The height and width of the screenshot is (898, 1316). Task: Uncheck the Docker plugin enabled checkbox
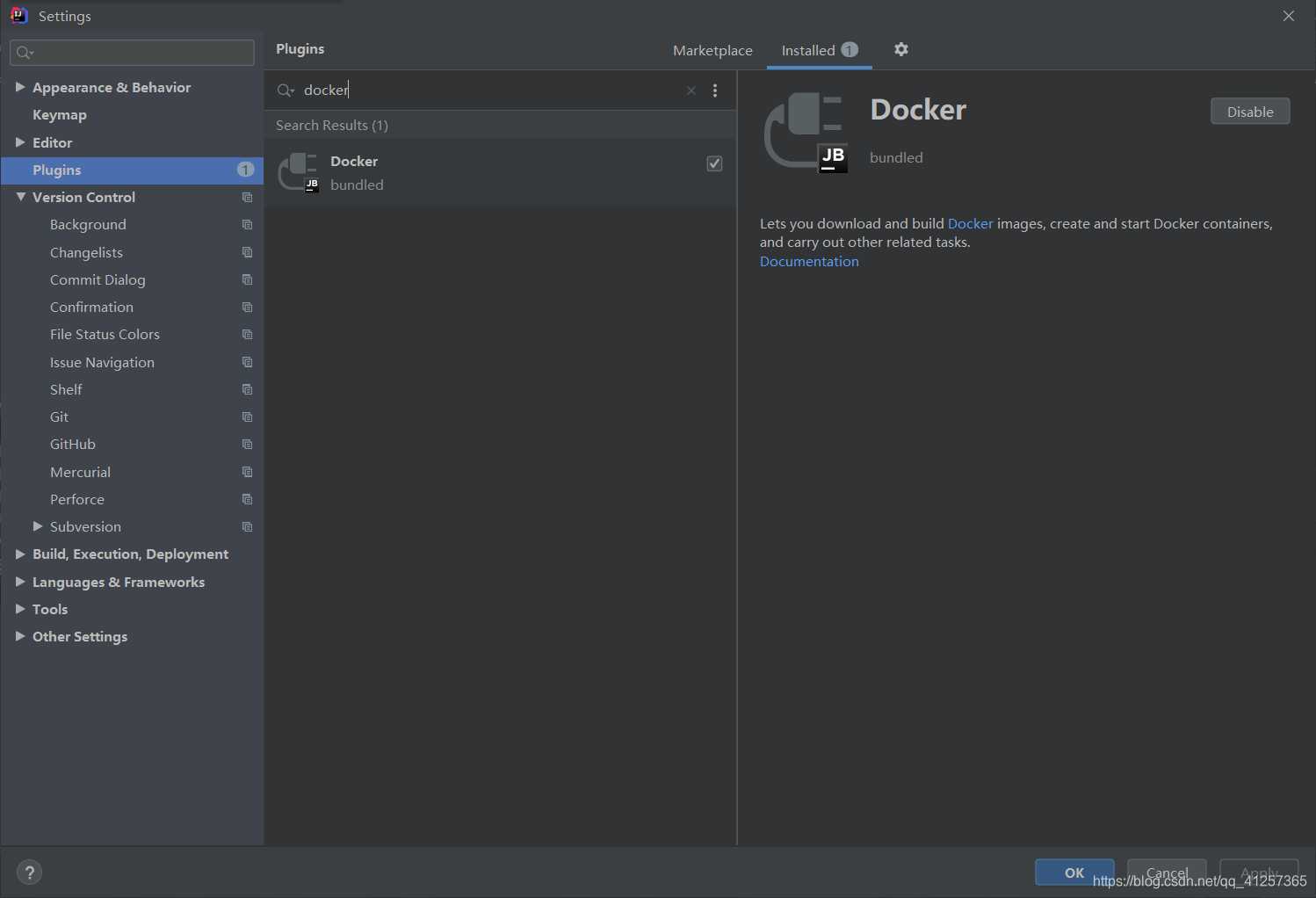click(714, 163)
